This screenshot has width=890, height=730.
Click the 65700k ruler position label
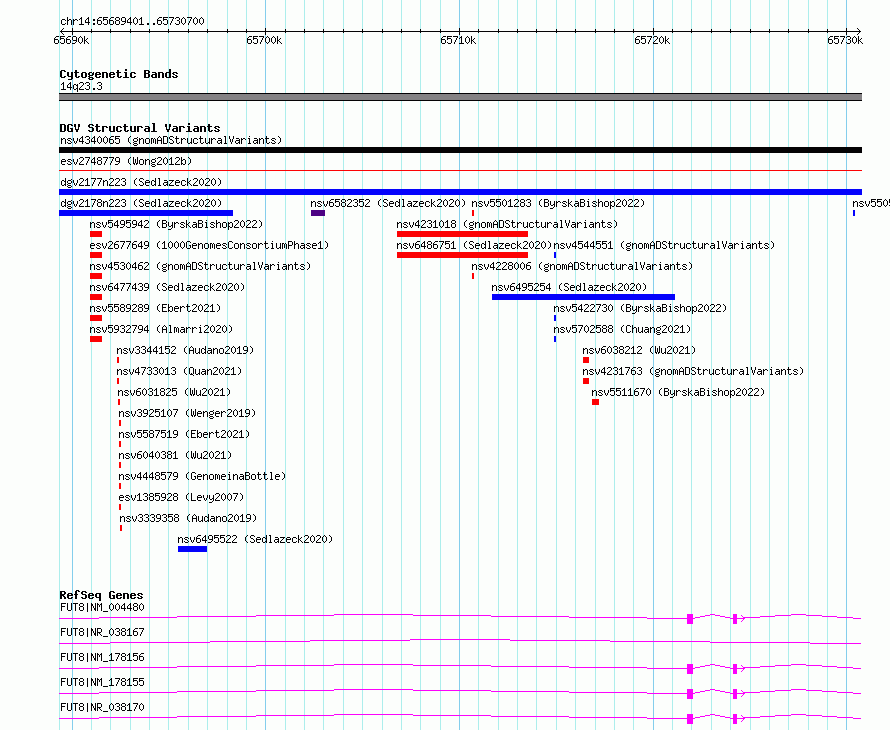click(x=265, y=40)
